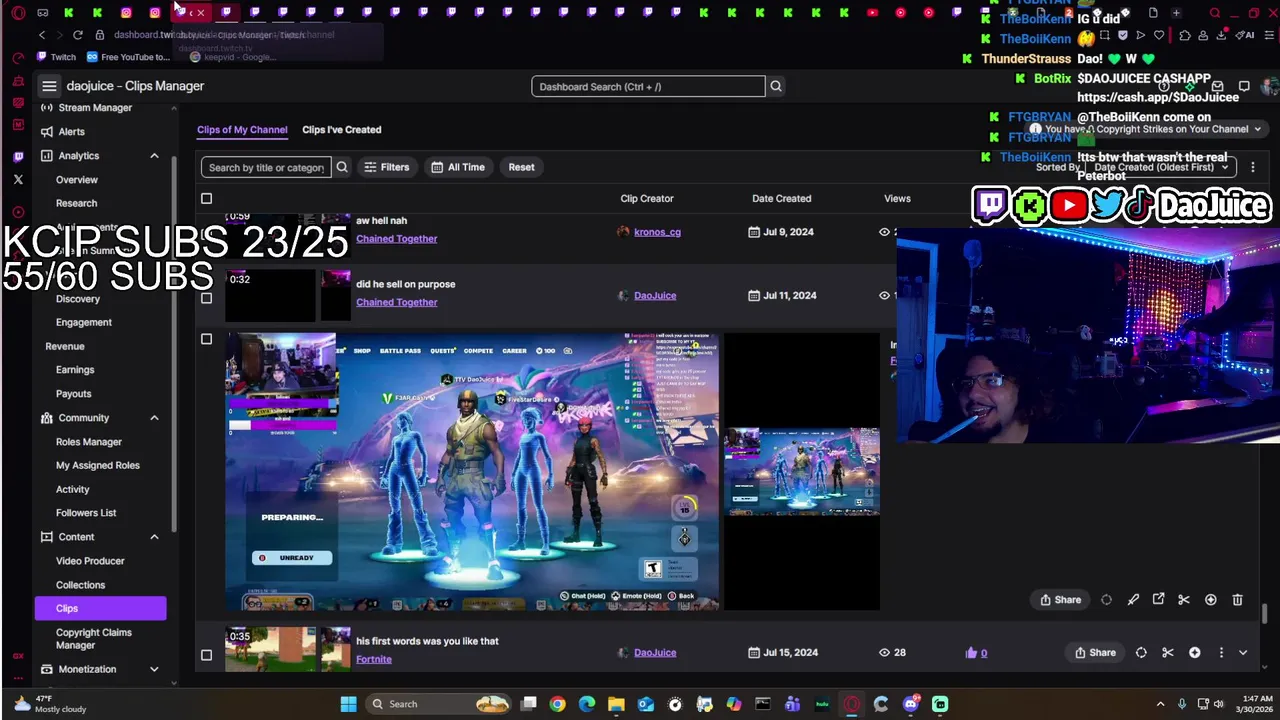Collapse the Analytics section
This screenshot has width=1280, height=720.
(x=154, y=156)
